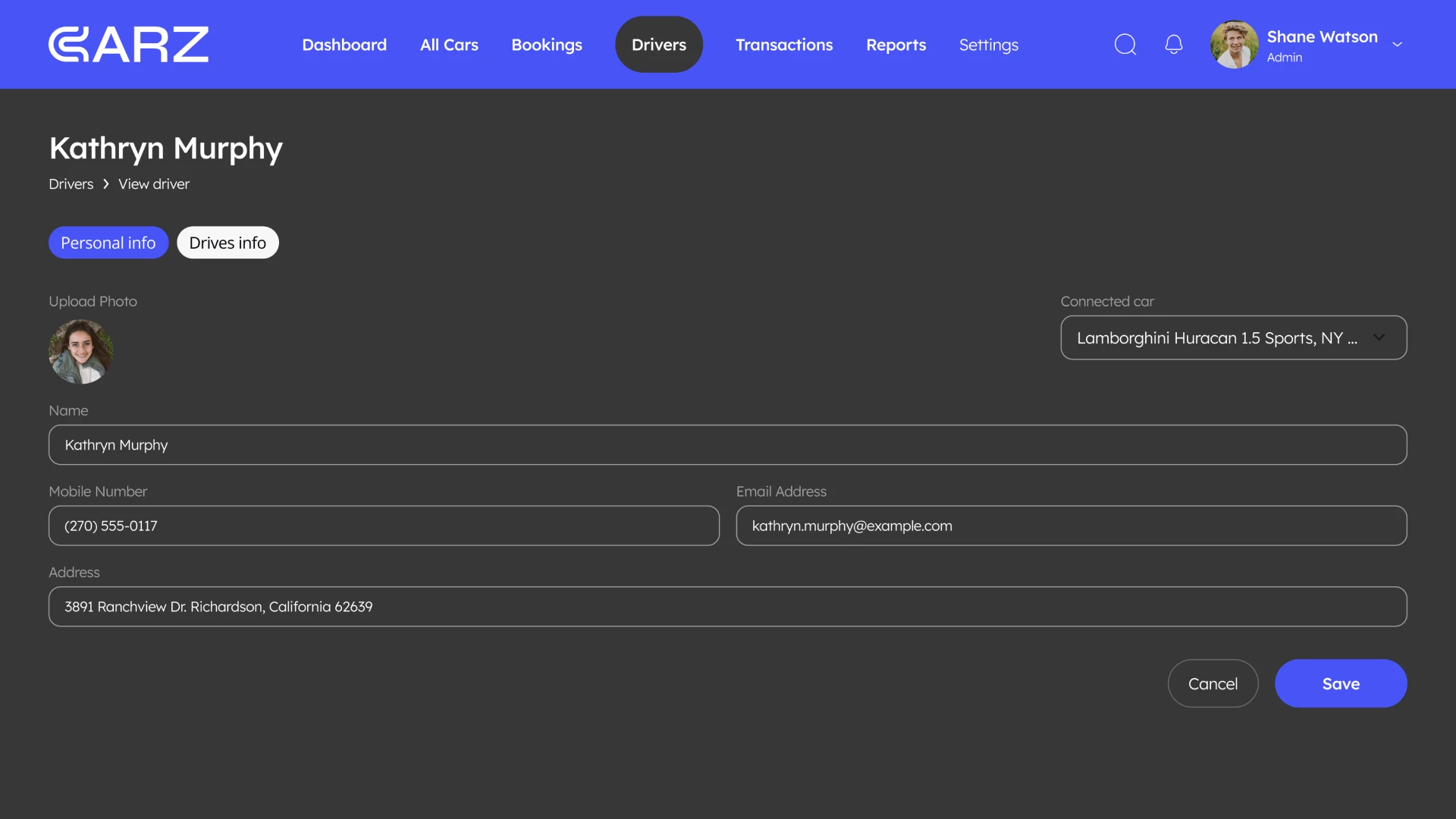Image resolution: width=1456 pixels, height=819 pixels.
Task: Navigate to All Cars section
Action: (449, 44)
